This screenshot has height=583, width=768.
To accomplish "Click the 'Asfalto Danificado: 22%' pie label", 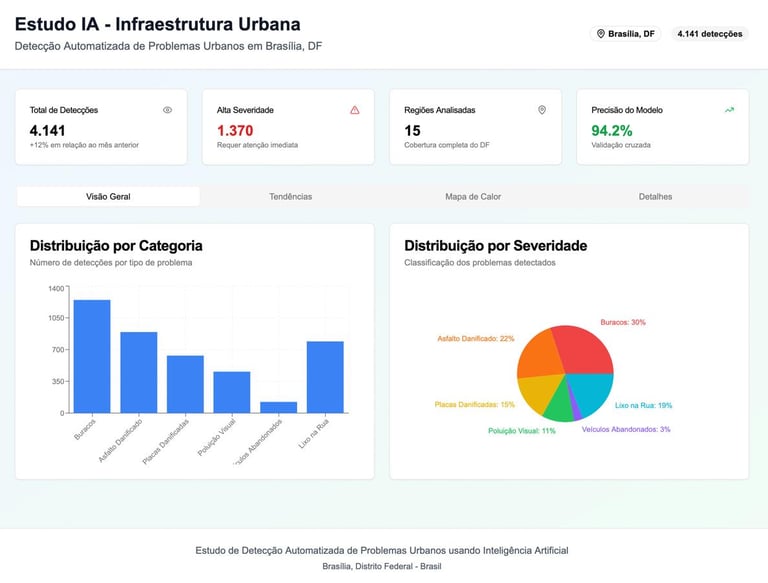I will (x=476, y=339).
